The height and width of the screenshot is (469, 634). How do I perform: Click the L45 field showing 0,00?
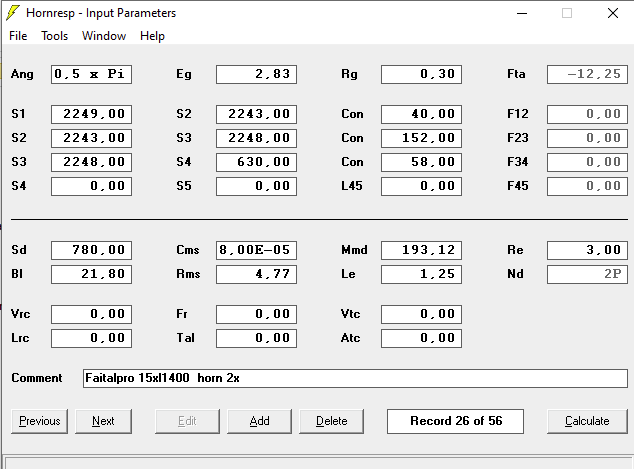(421, 186)
